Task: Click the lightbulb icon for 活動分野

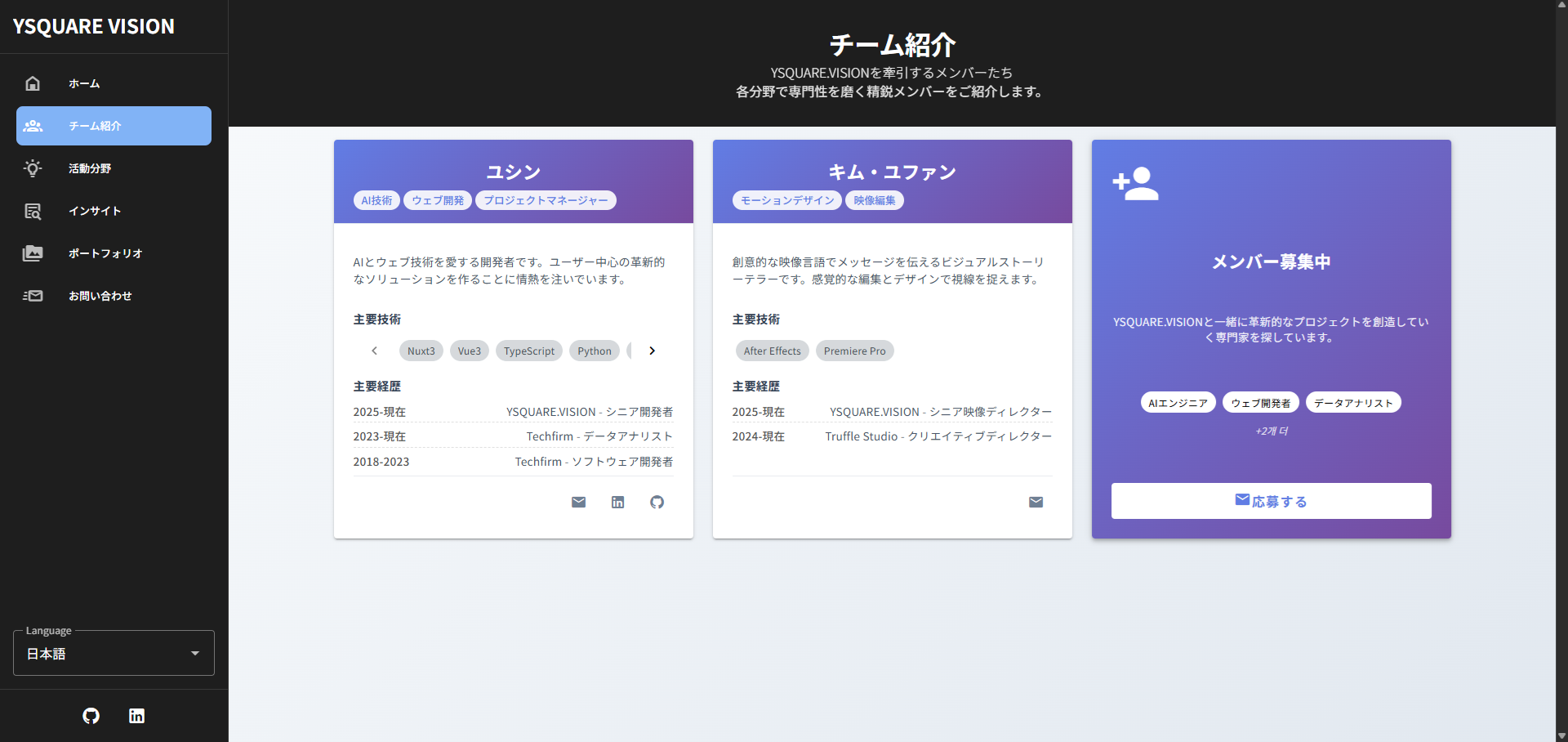Action: [x=33, y=168]
